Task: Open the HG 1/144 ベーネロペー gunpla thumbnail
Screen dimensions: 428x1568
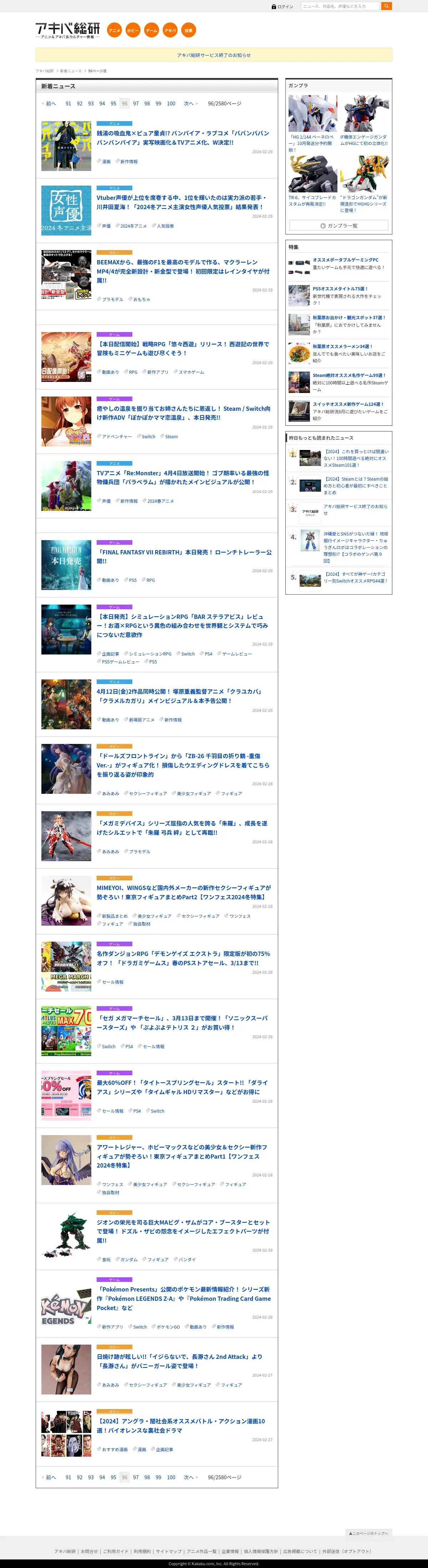Action: [x=313, y=114]
